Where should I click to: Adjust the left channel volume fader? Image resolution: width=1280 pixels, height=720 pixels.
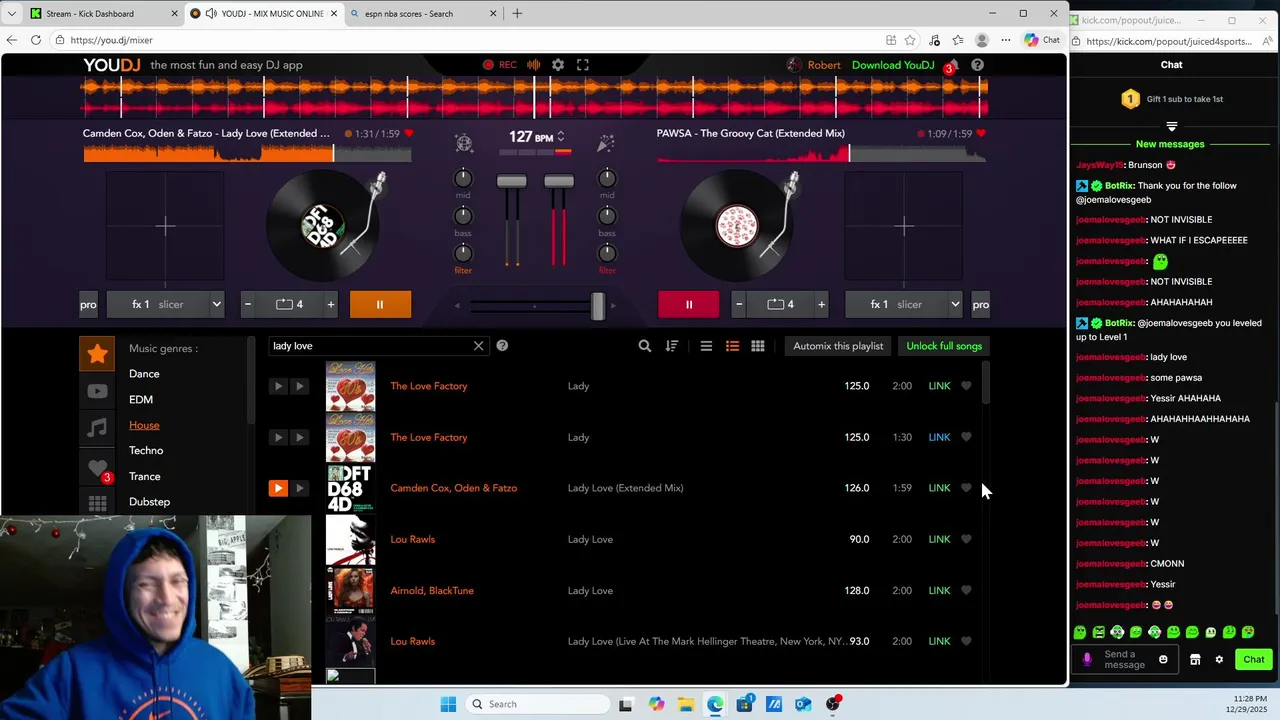[511, 181]
